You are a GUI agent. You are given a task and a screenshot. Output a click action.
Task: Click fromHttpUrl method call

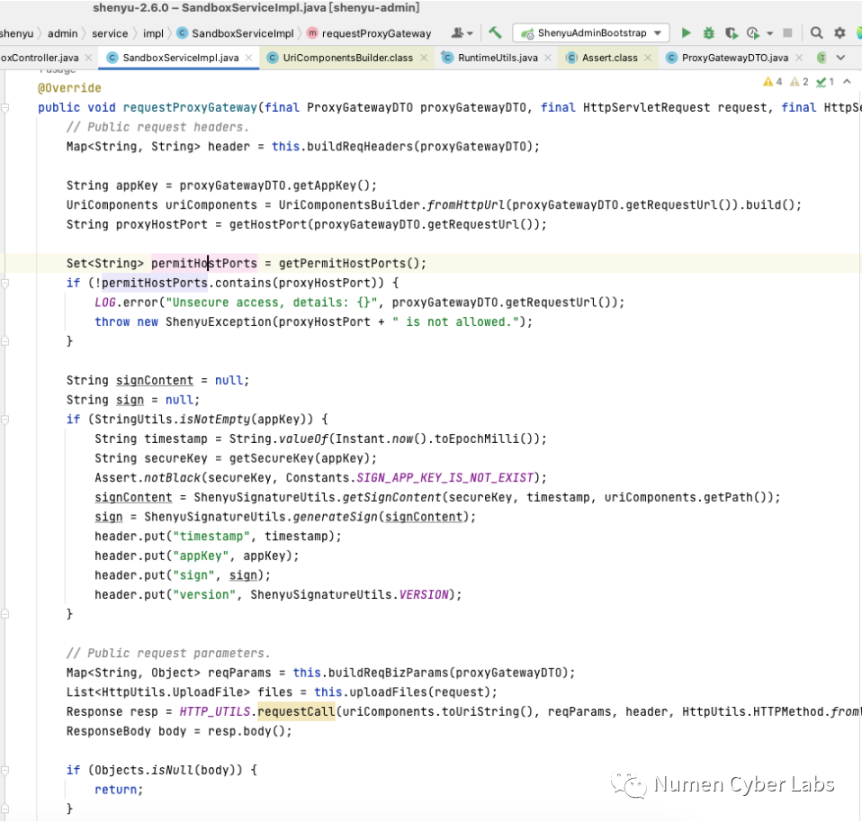[466, 205]
